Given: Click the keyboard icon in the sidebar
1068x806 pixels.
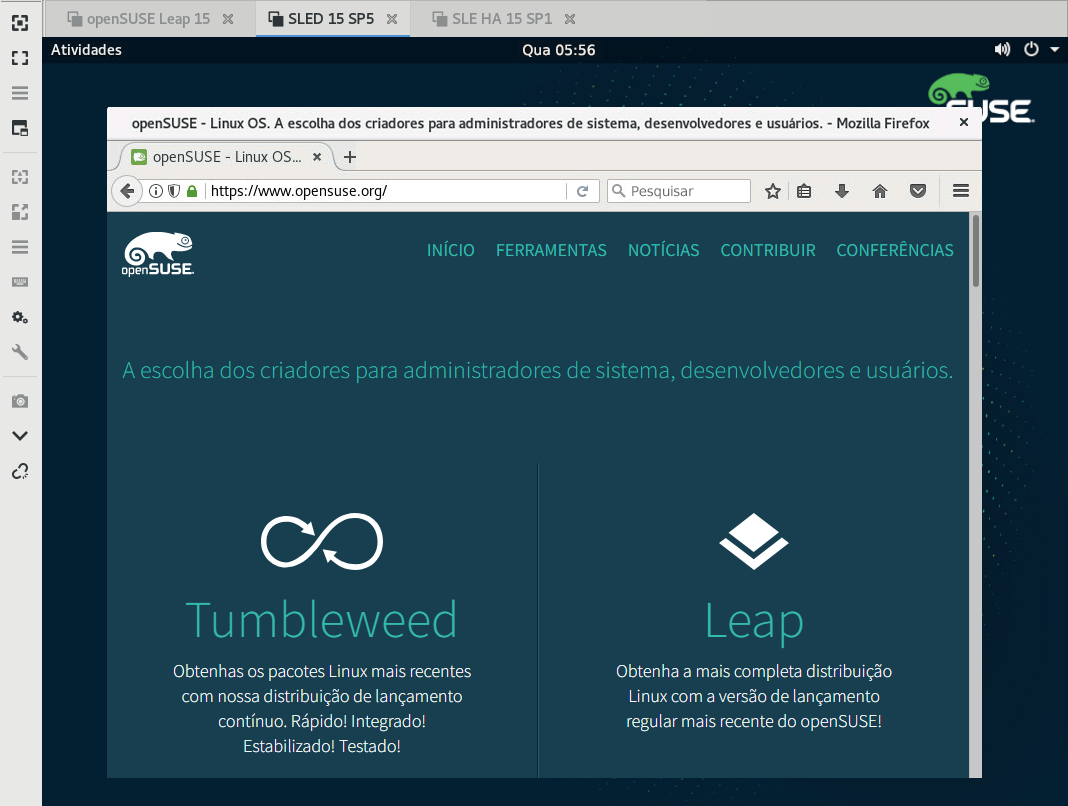Looking at the screenshot, I should coord(20,282).
